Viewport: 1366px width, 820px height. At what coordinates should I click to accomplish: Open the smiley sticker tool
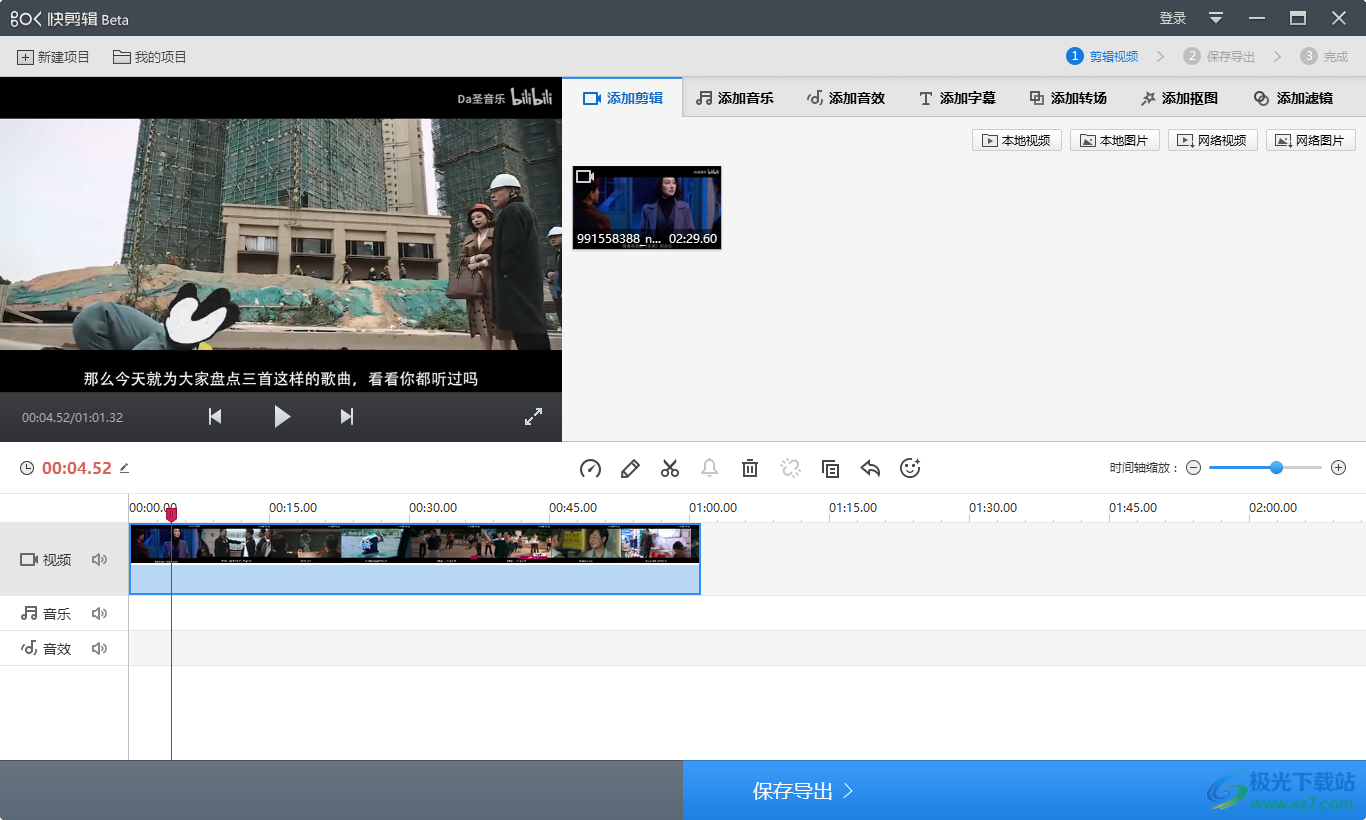910,468
